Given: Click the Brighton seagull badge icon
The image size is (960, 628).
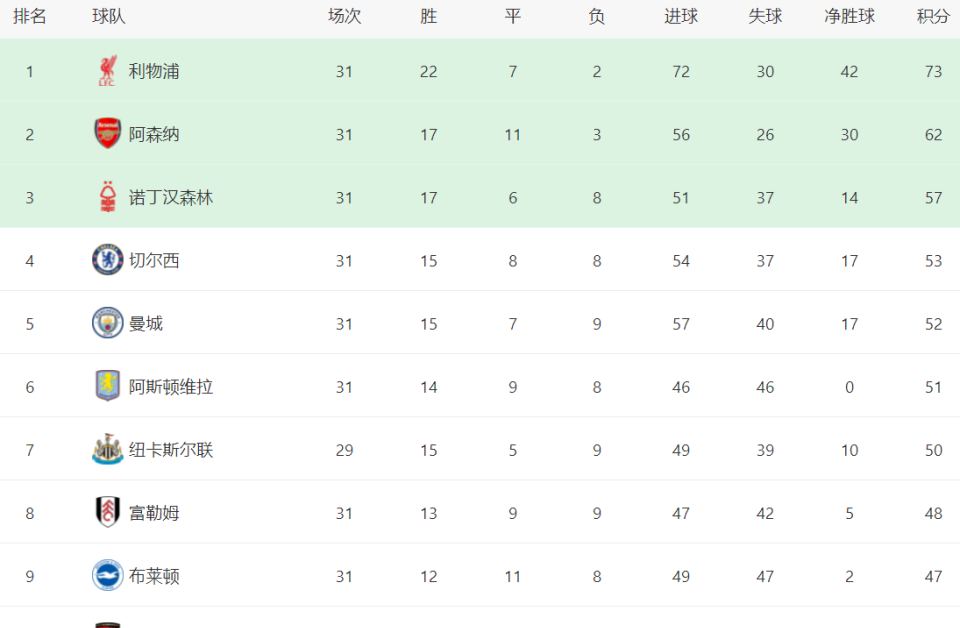Looking at the screenshot, I should point(108,575).
